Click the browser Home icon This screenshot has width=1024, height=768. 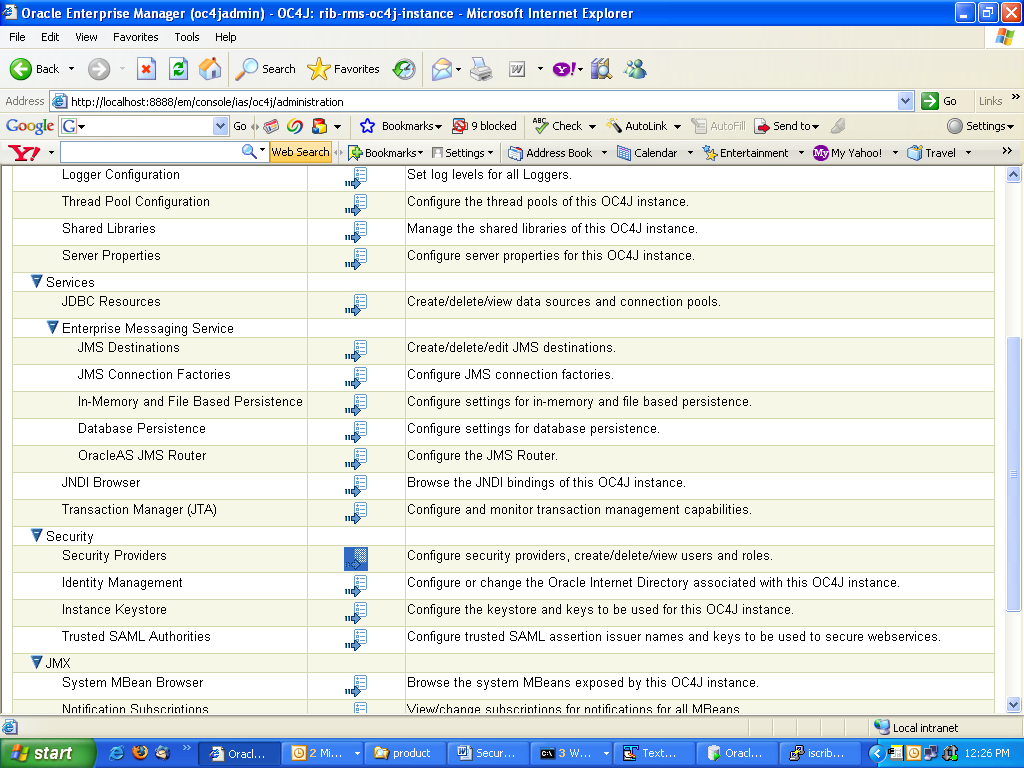210,69
